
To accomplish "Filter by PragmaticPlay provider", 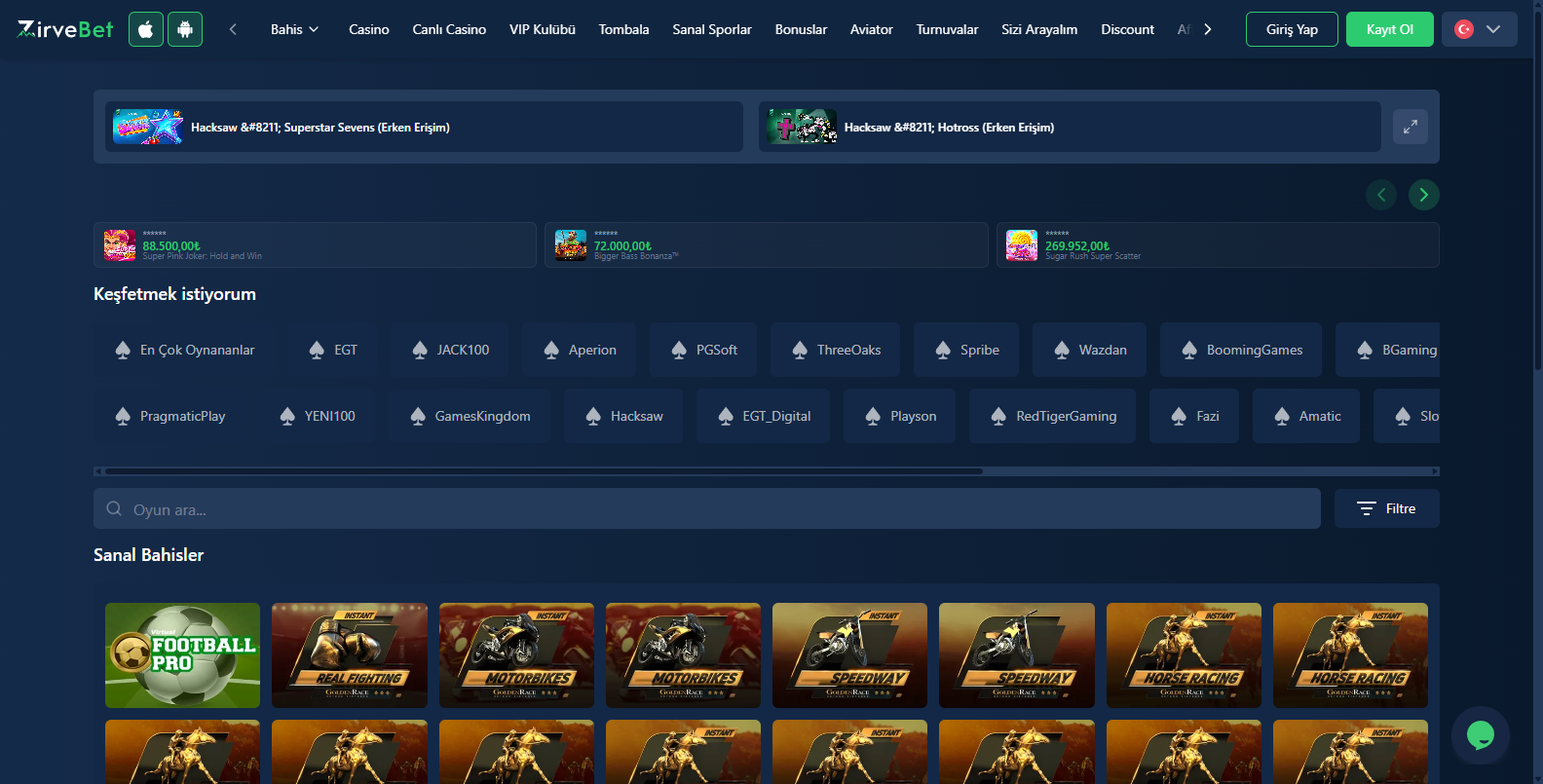I will [169, 416].
